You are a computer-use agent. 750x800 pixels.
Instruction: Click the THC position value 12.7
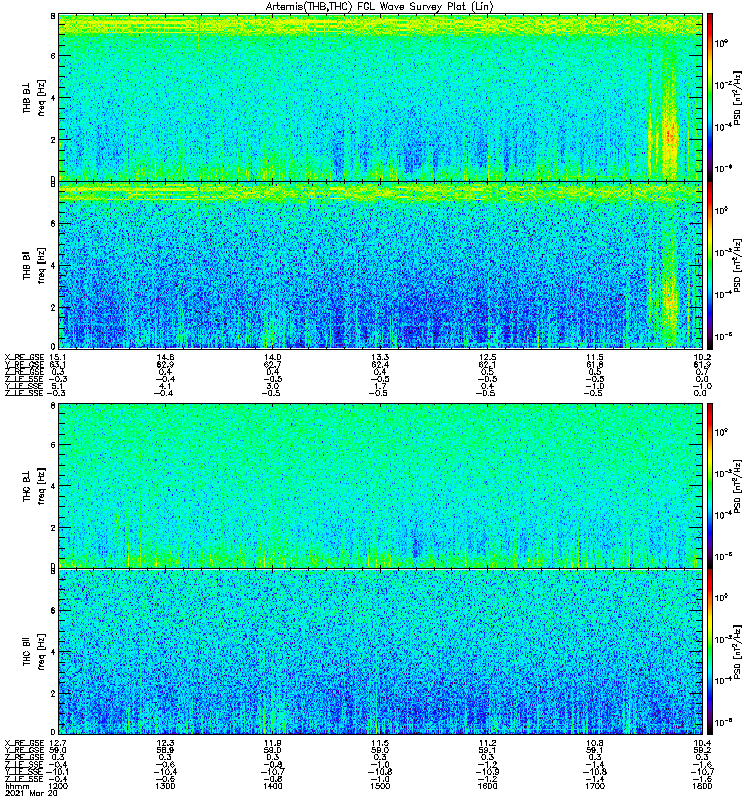coord(57,743)
